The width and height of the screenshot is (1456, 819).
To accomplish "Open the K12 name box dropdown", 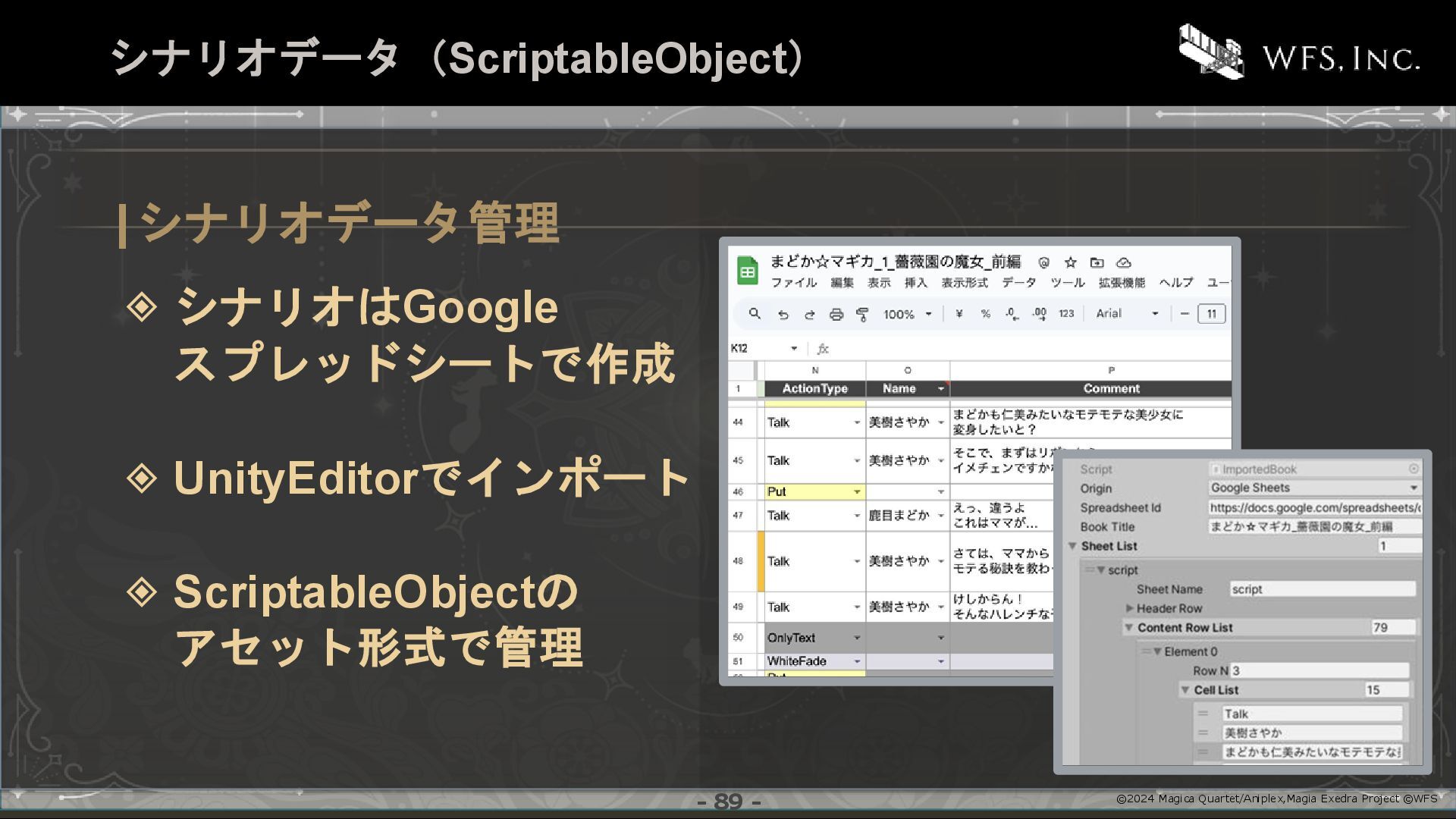I will (794, 349).
